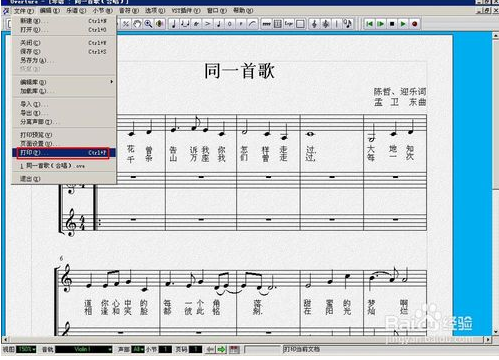This screenshot has height=360, width=499.
Task: Choose 另存为 from the file menu
Action: (64, 60)
